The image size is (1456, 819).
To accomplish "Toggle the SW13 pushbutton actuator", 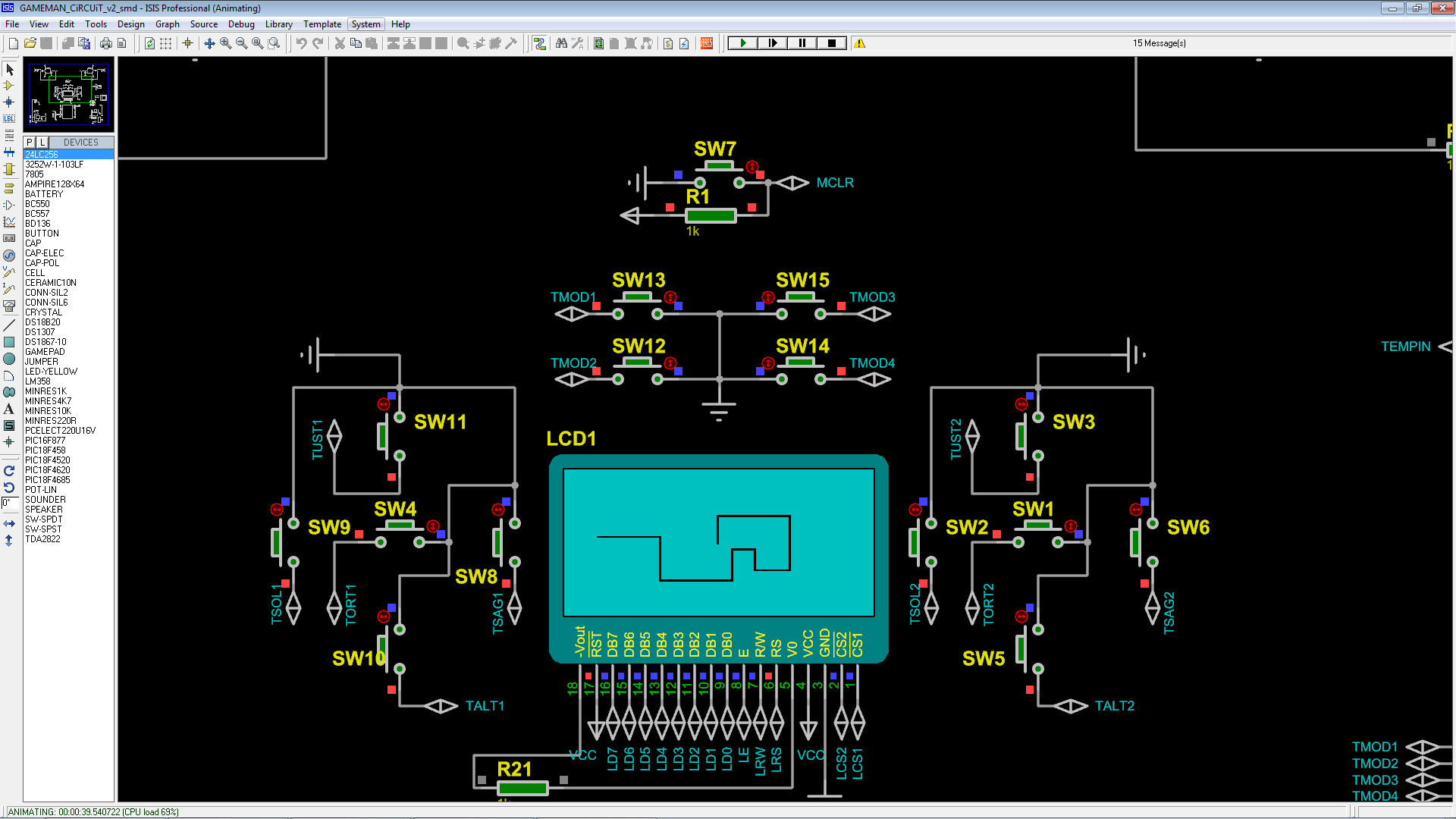I will pyautogui.click(x=670, y=297).
